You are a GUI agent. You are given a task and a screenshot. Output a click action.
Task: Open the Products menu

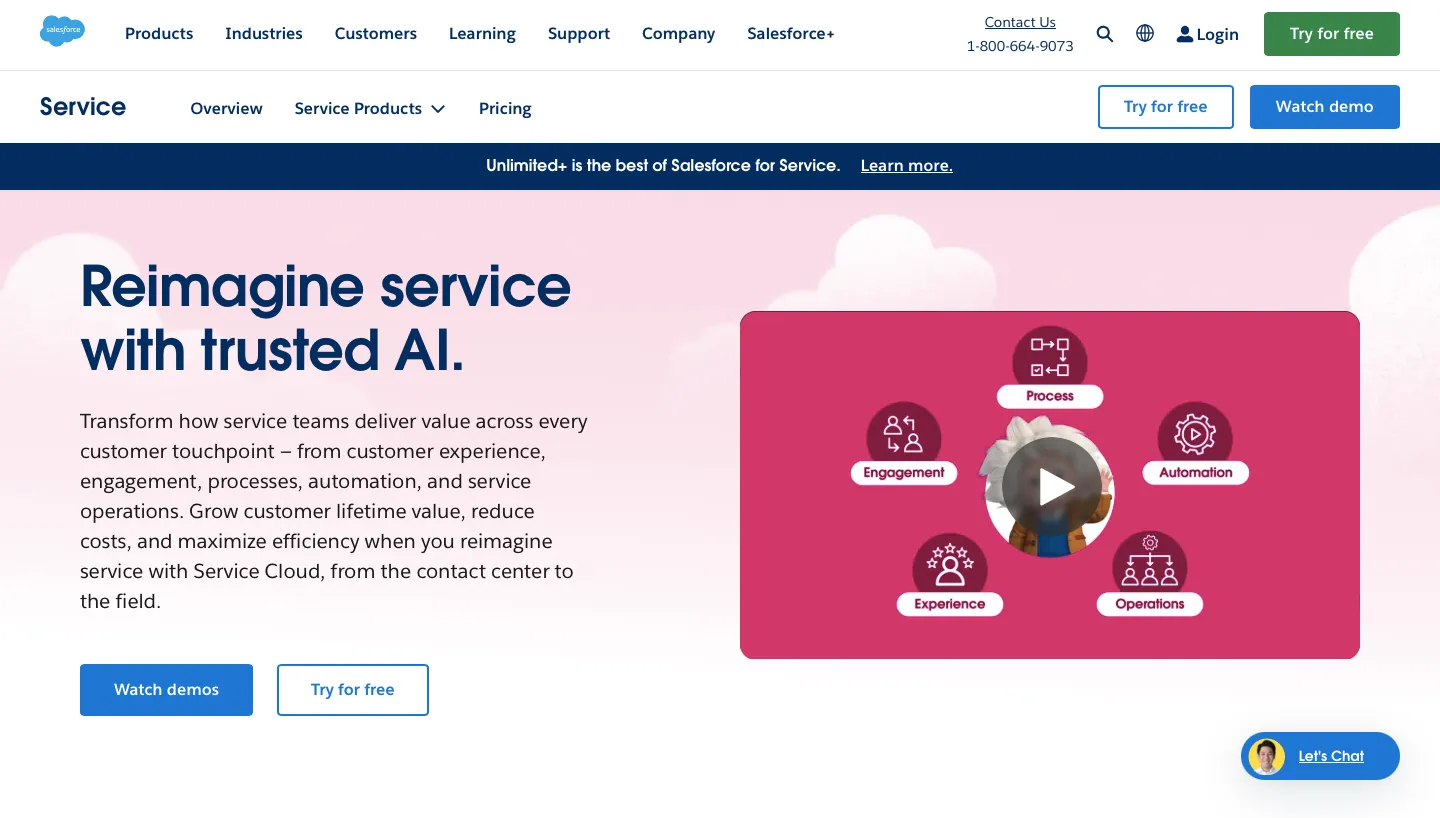[159, 34]
